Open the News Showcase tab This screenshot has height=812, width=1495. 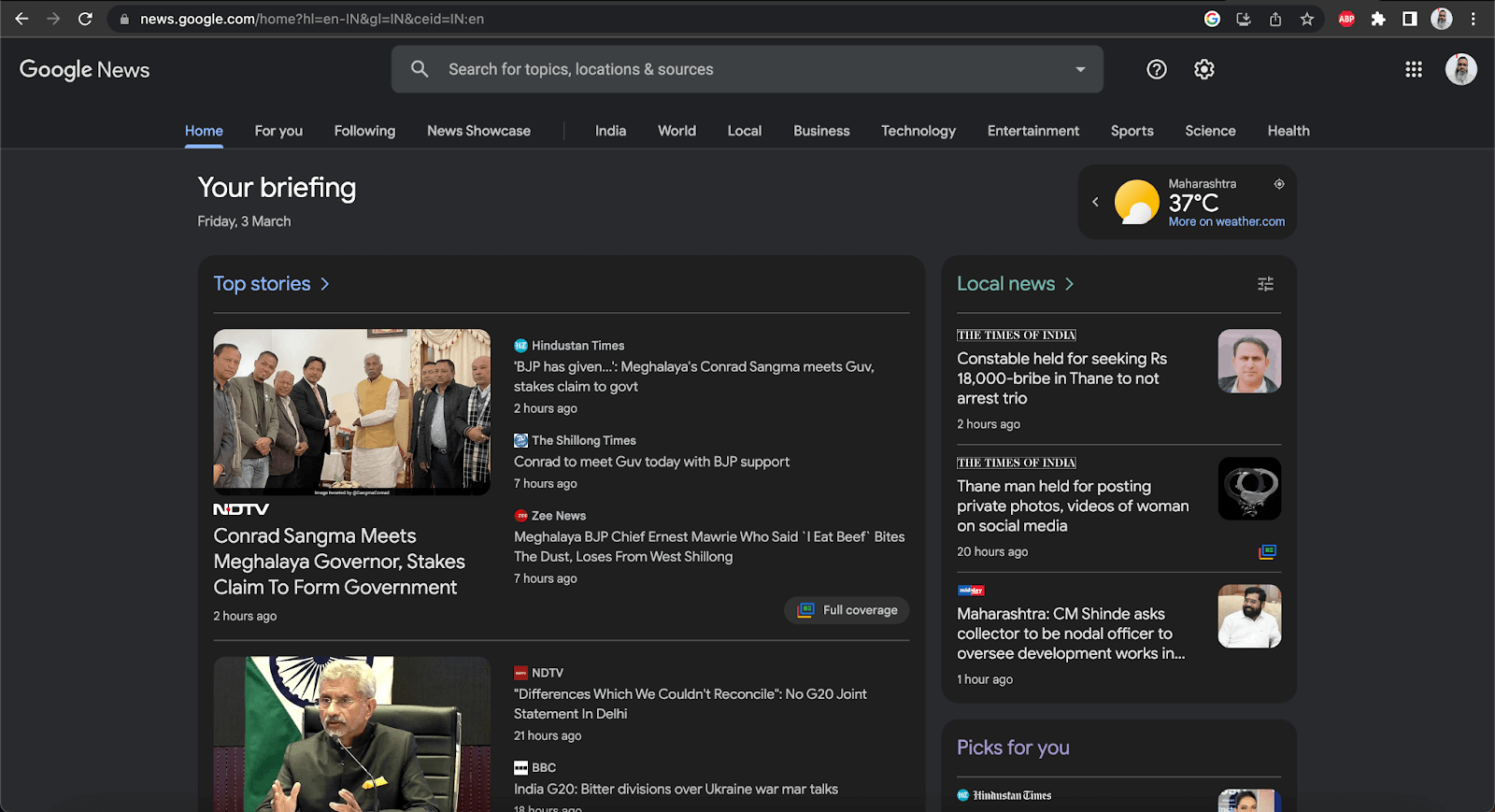pos(478,131)
